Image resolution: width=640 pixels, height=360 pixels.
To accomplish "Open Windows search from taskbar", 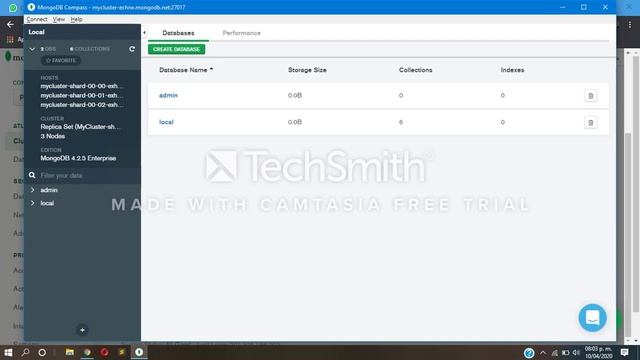I will (25, 352).
